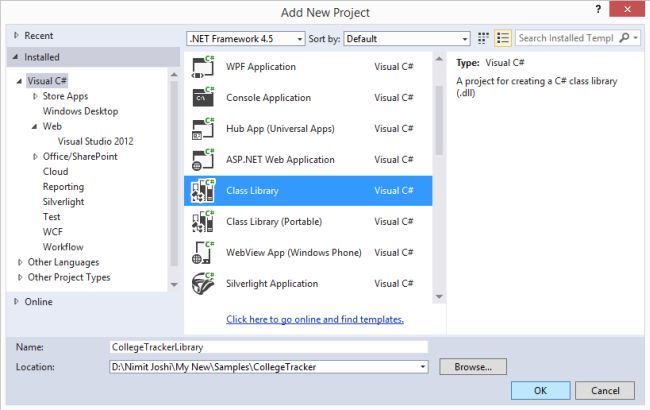This screenshot has width=650, height=410.
Task: Select the Test category
Action: [x=51, y=217]
